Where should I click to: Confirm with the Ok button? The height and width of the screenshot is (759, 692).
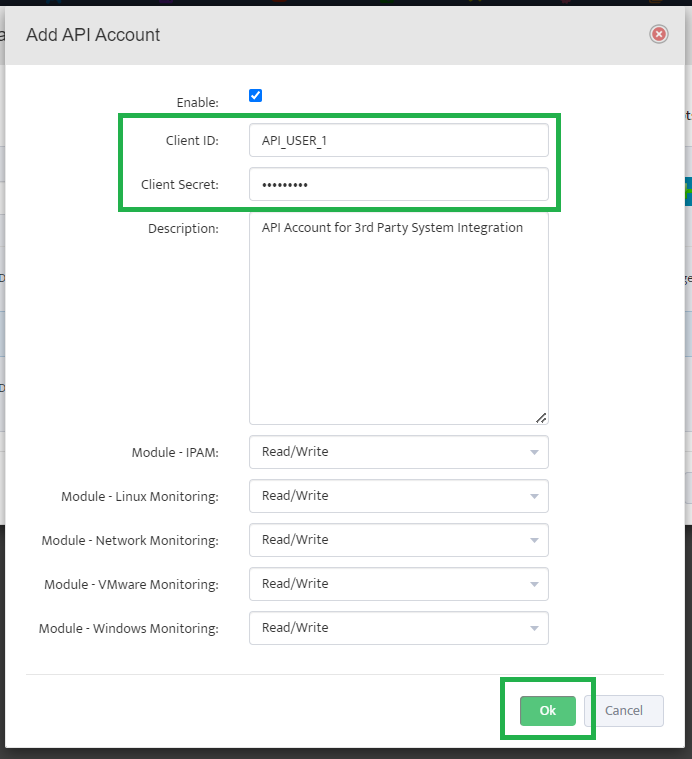pyautogui.click(x=548, y=711)
